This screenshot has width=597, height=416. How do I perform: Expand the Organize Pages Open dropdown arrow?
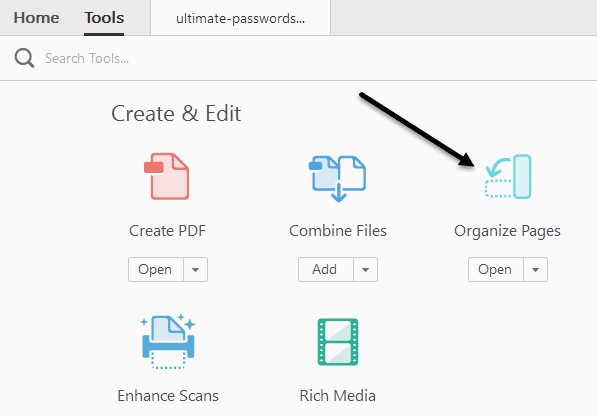[x=535, y=269]
